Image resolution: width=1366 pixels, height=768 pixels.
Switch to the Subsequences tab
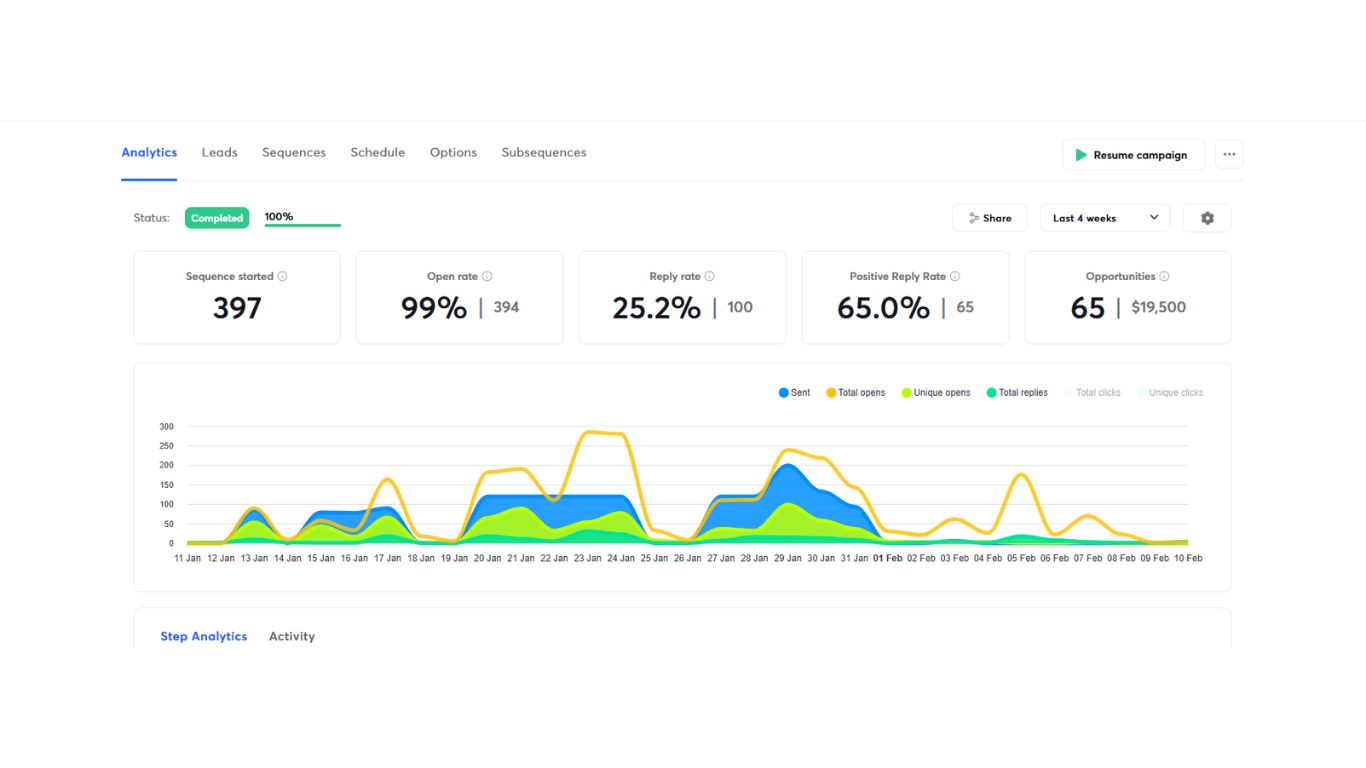coord(544,153)
